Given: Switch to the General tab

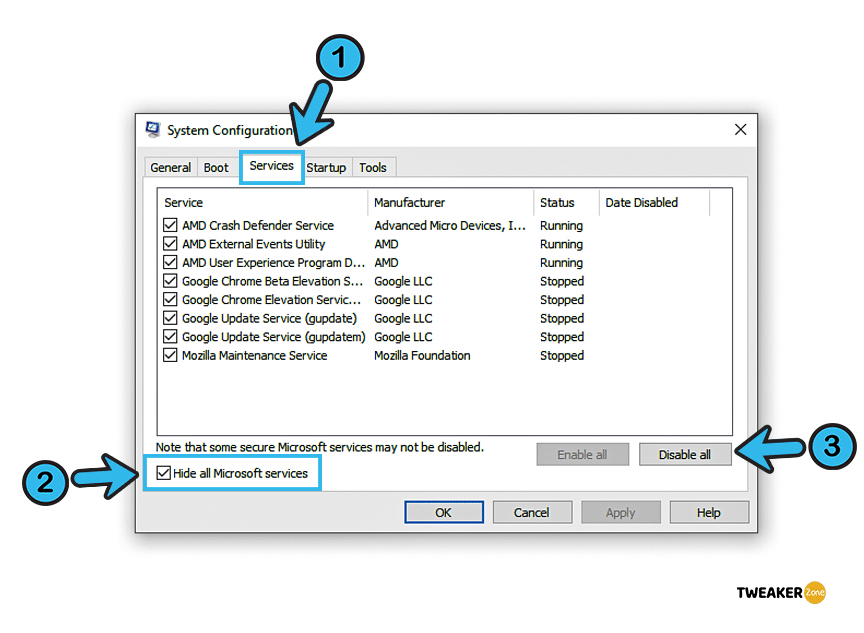Looking at the screenshot, I should [x=170, y=167].
